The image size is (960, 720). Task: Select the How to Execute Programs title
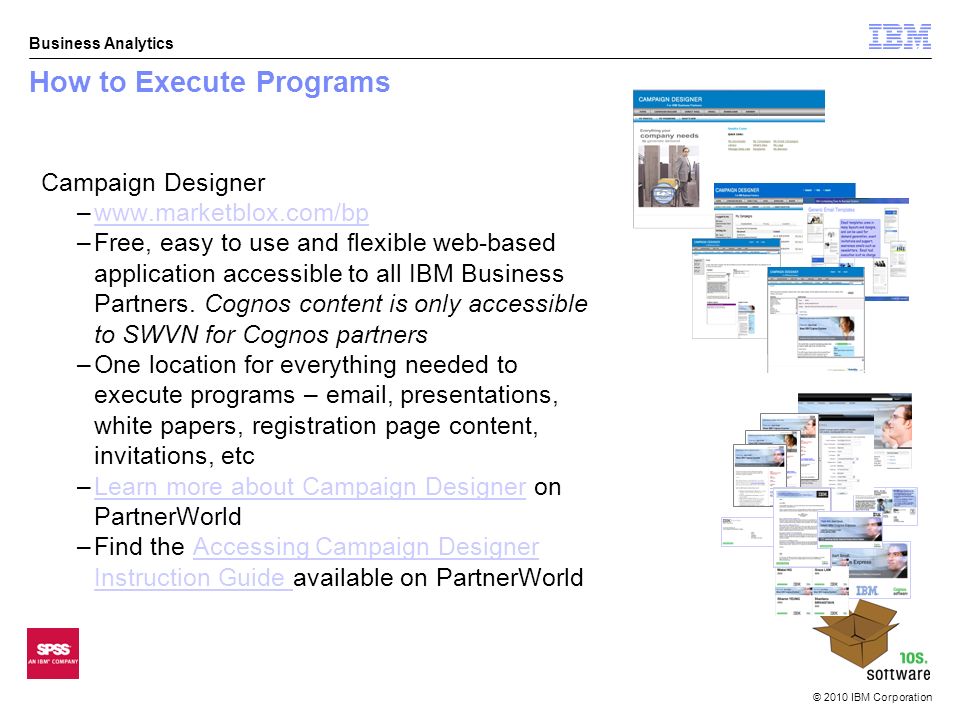pyautogui.click(x=209, y=82)
